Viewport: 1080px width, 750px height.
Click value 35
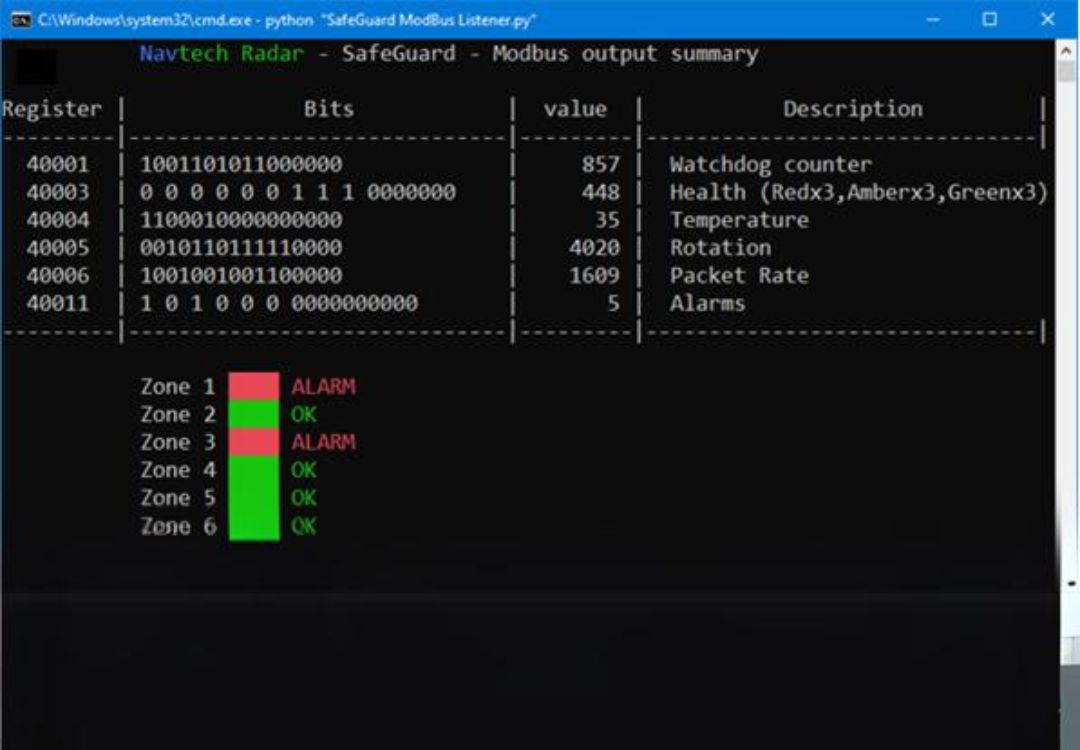(607, 220)
